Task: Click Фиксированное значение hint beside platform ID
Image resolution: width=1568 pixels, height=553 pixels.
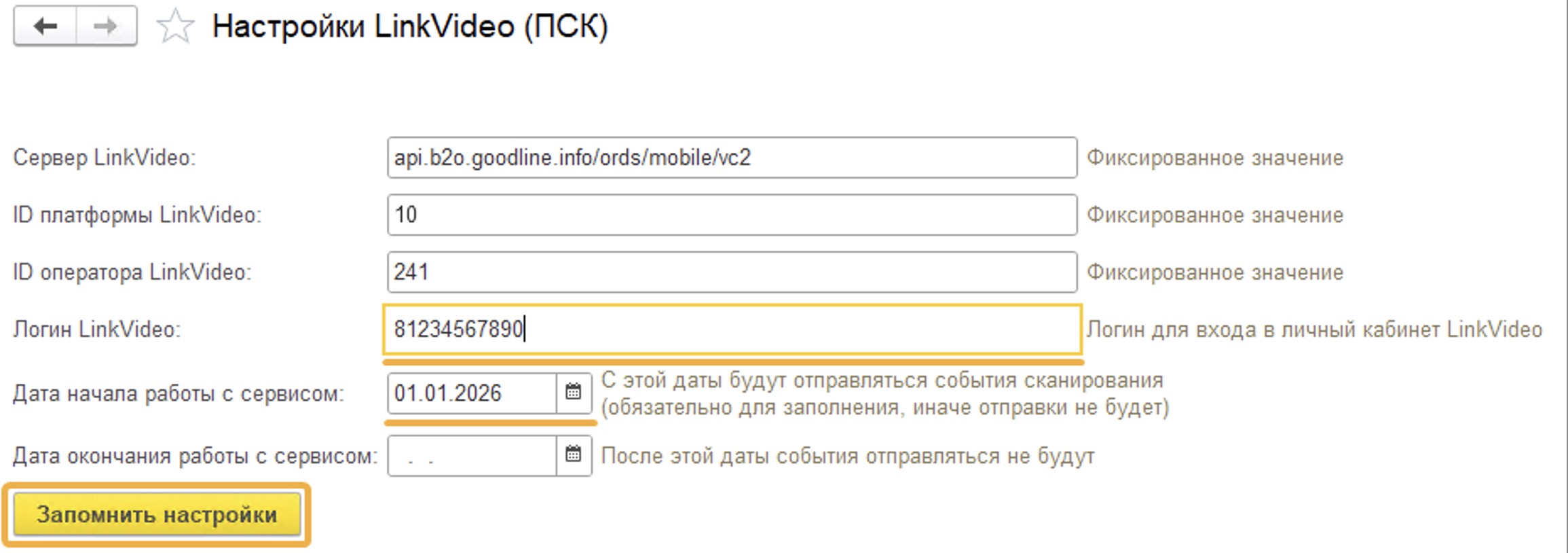Action: [1215, 215]
